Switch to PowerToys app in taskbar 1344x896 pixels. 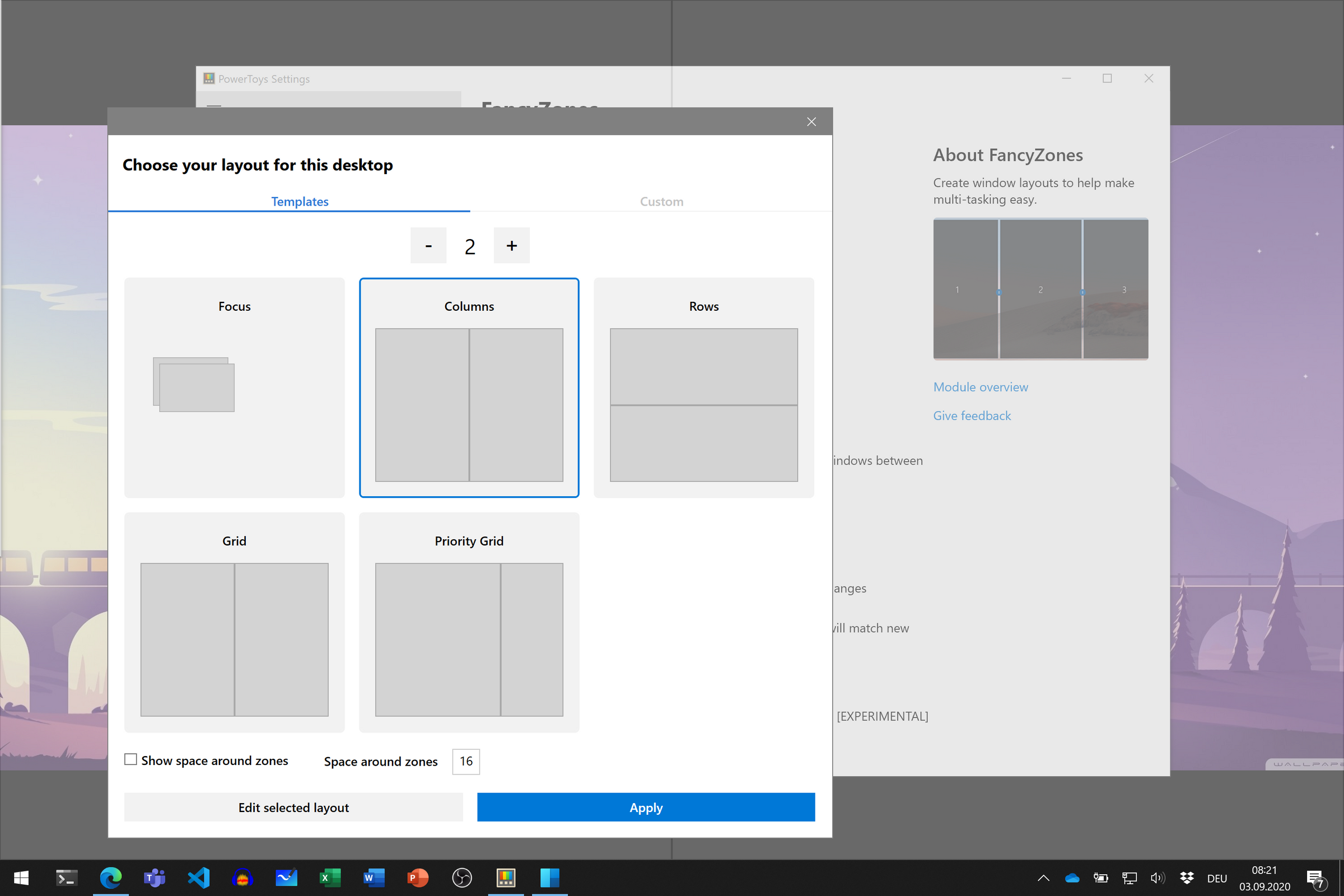[506, 878]
